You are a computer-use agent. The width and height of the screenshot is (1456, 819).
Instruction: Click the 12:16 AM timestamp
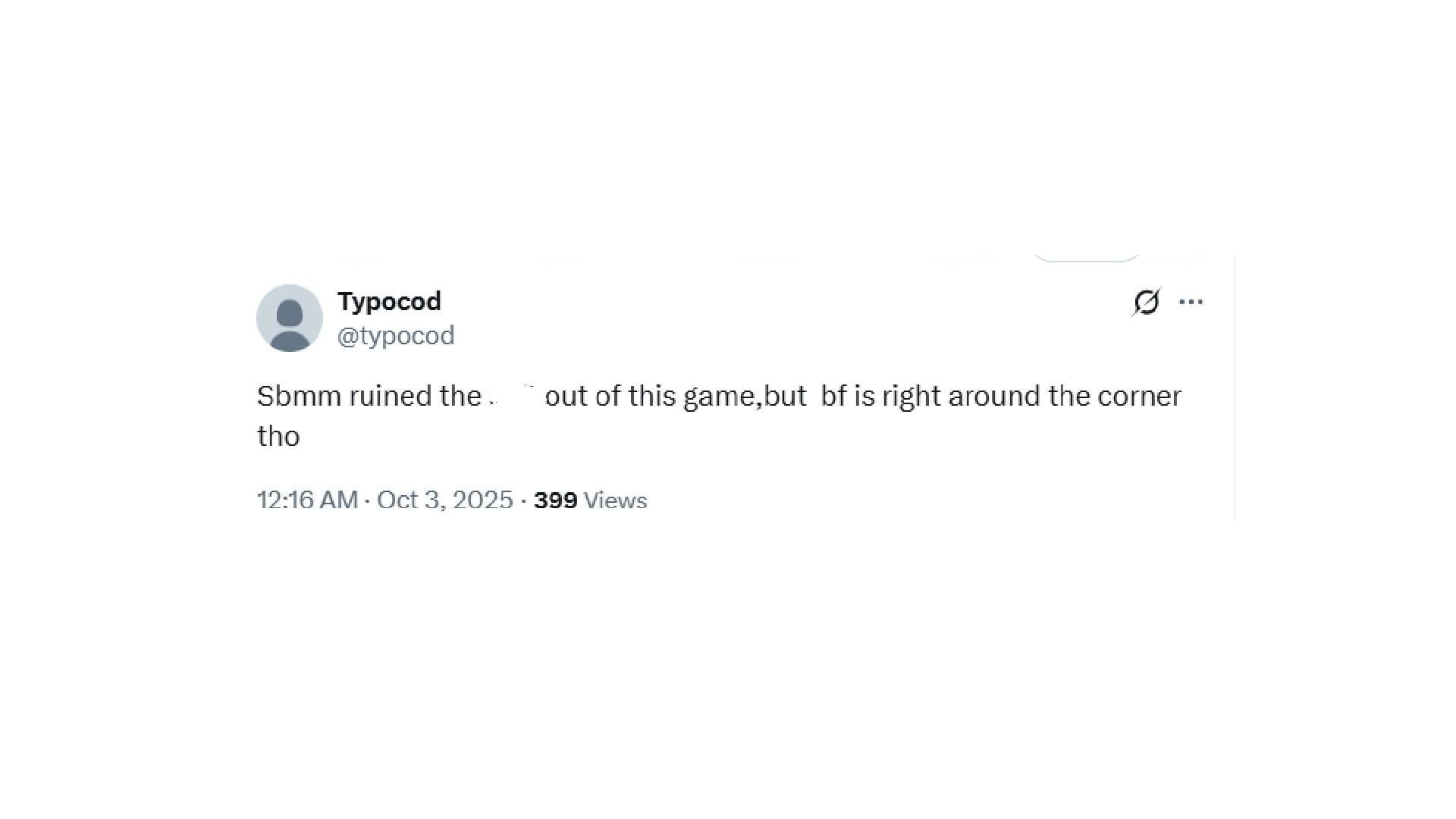307,500
